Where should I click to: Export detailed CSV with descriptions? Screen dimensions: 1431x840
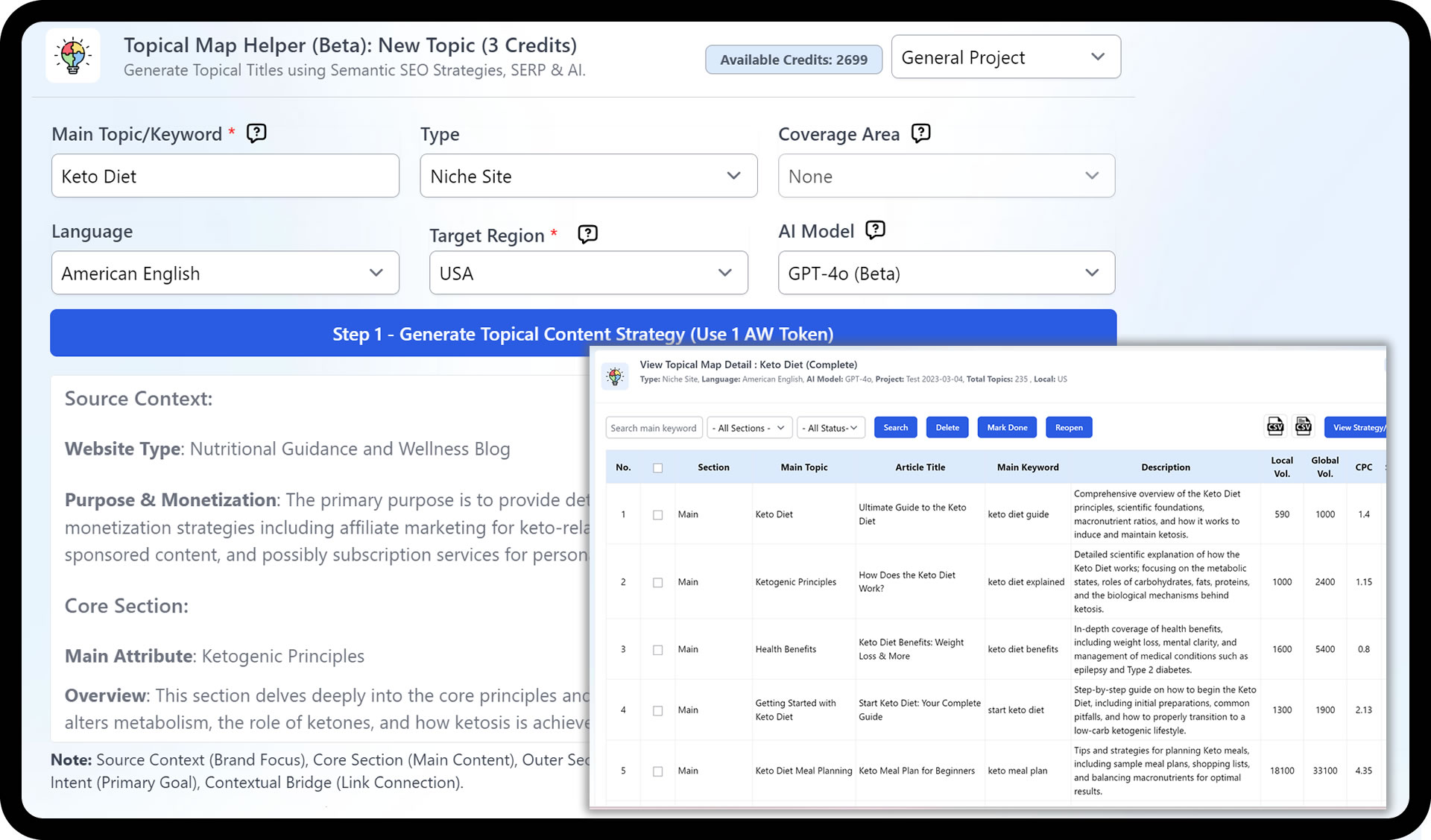(x=1303, y=426)
